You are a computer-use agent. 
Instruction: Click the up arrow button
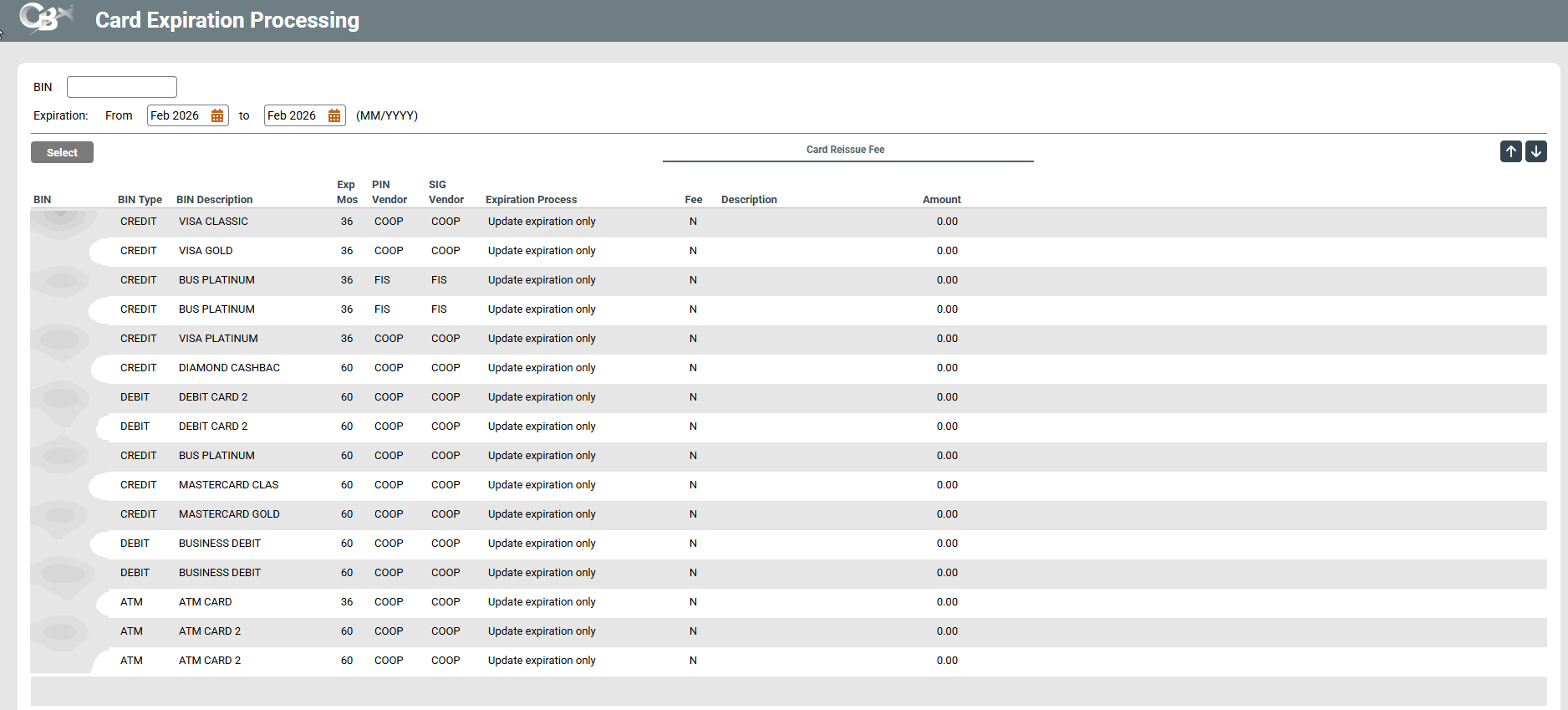click(1510, 151)
